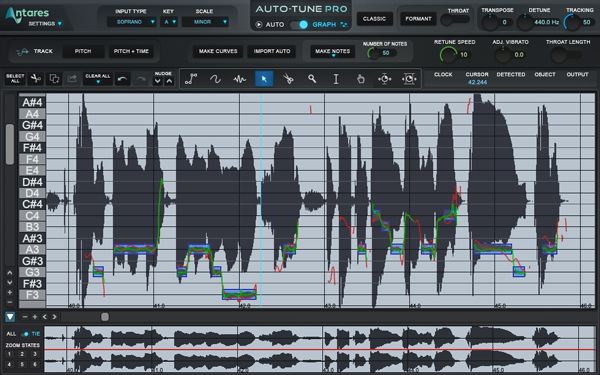Click the Pitch tracking button

pos(83,51)
